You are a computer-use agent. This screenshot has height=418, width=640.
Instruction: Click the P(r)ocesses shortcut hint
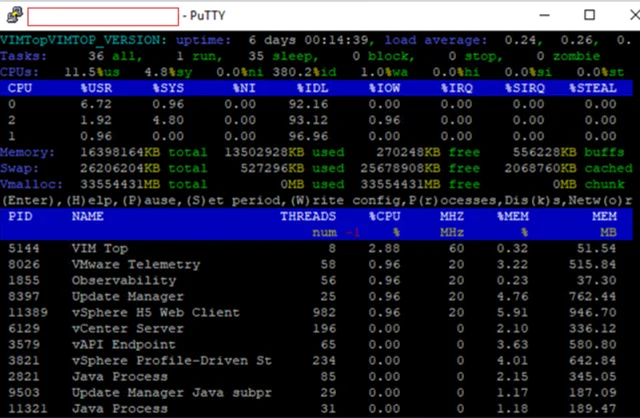454,200
